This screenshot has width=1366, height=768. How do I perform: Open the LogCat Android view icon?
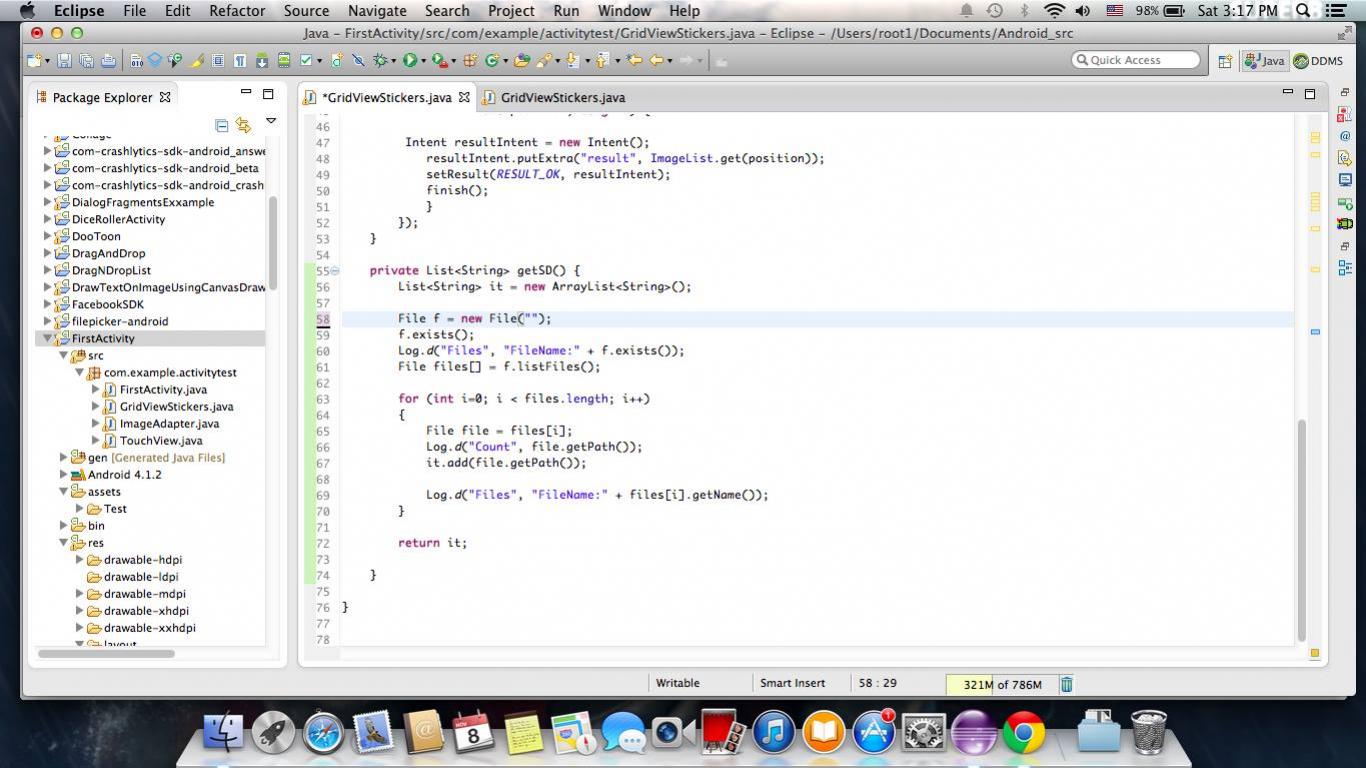coord(1345,223)
